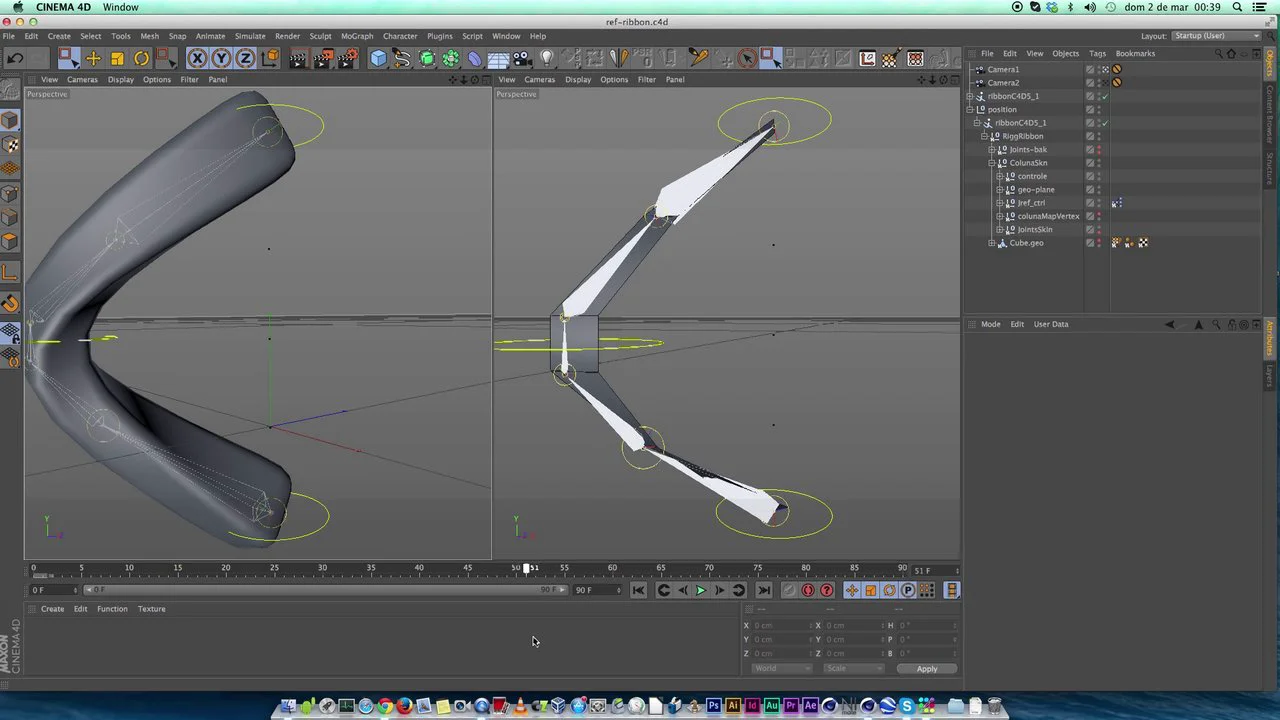Open Edit Render Settings icon
The height and width of the screenshot is (720, 1280).
pos(347,59)
